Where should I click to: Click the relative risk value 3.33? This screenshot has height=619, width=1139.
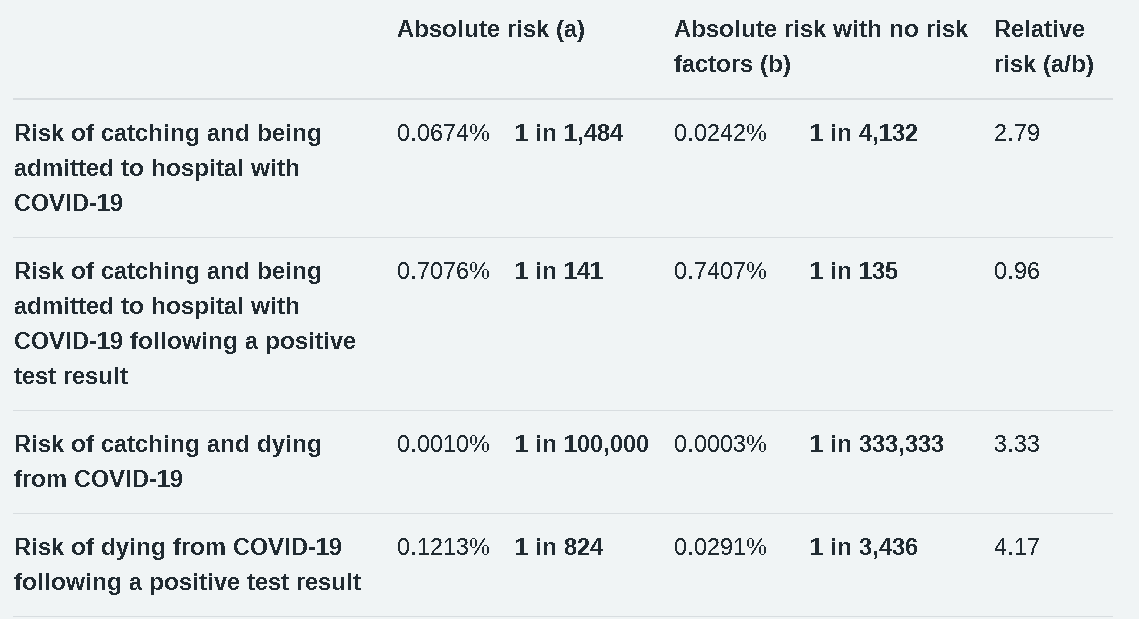tap(1016, 444)
